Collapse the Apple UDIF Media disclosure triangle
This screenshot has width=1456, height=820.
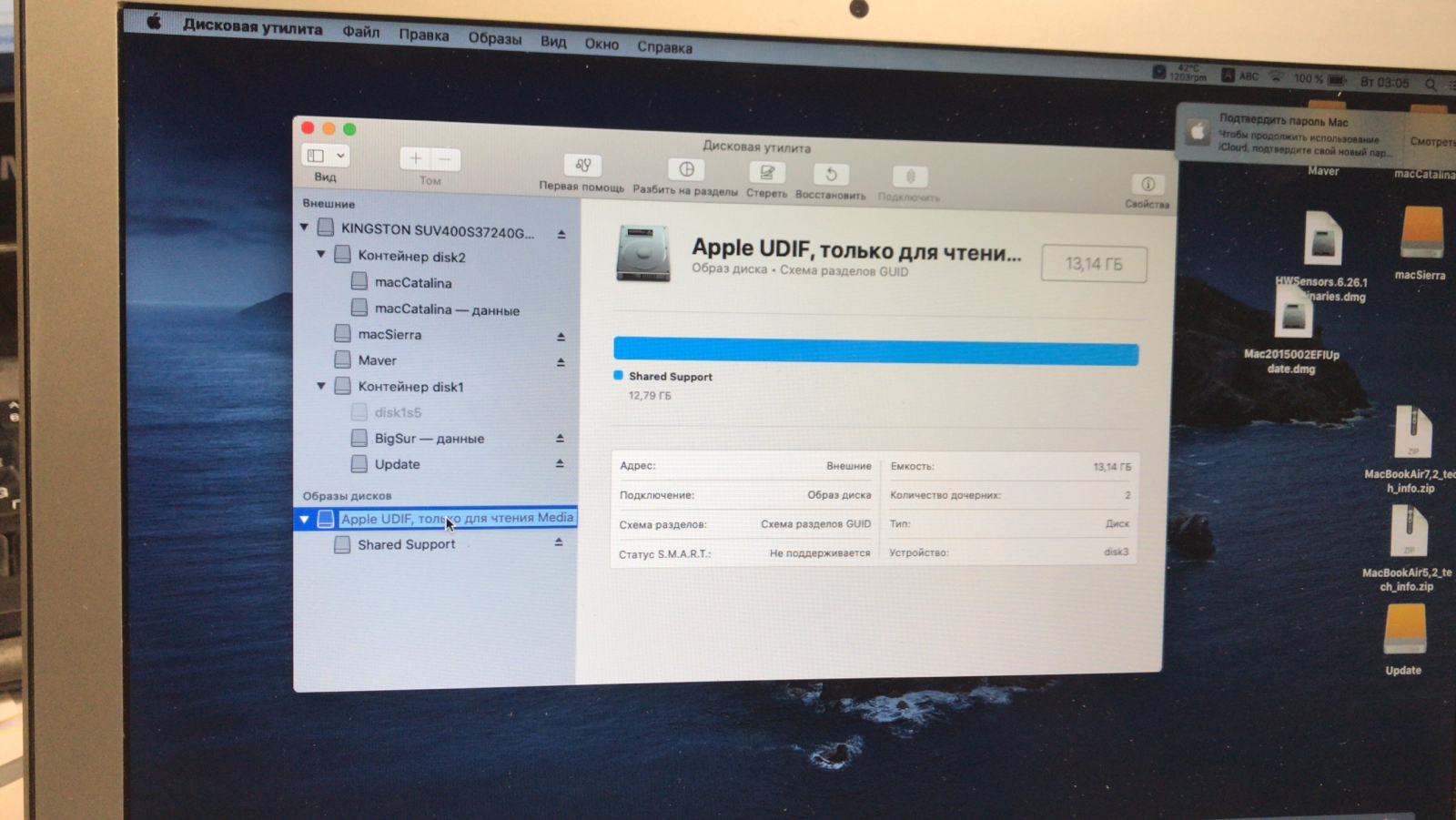coord(305,519)
